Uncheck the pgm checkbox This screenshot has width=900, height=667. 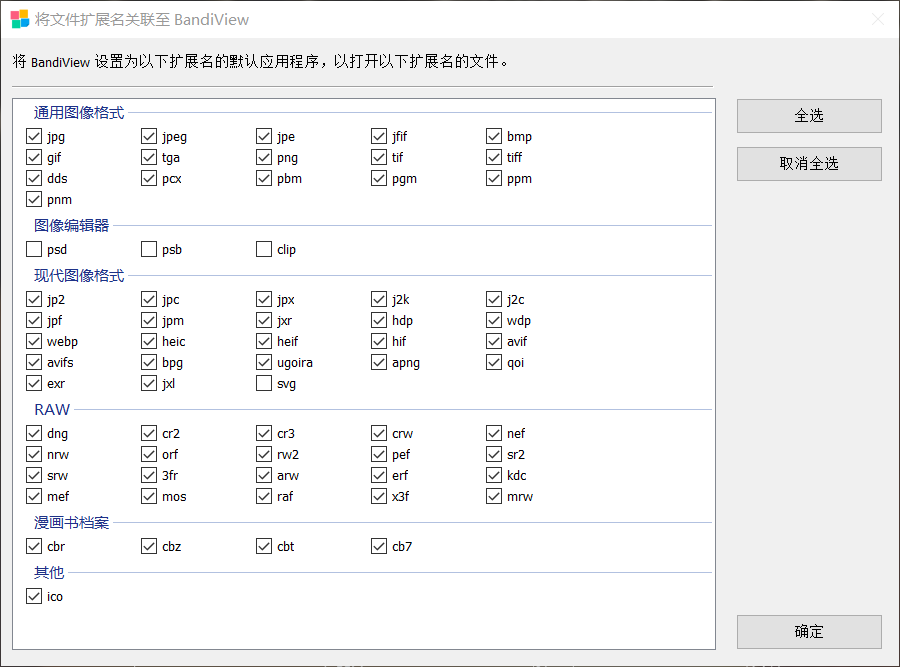379,179
